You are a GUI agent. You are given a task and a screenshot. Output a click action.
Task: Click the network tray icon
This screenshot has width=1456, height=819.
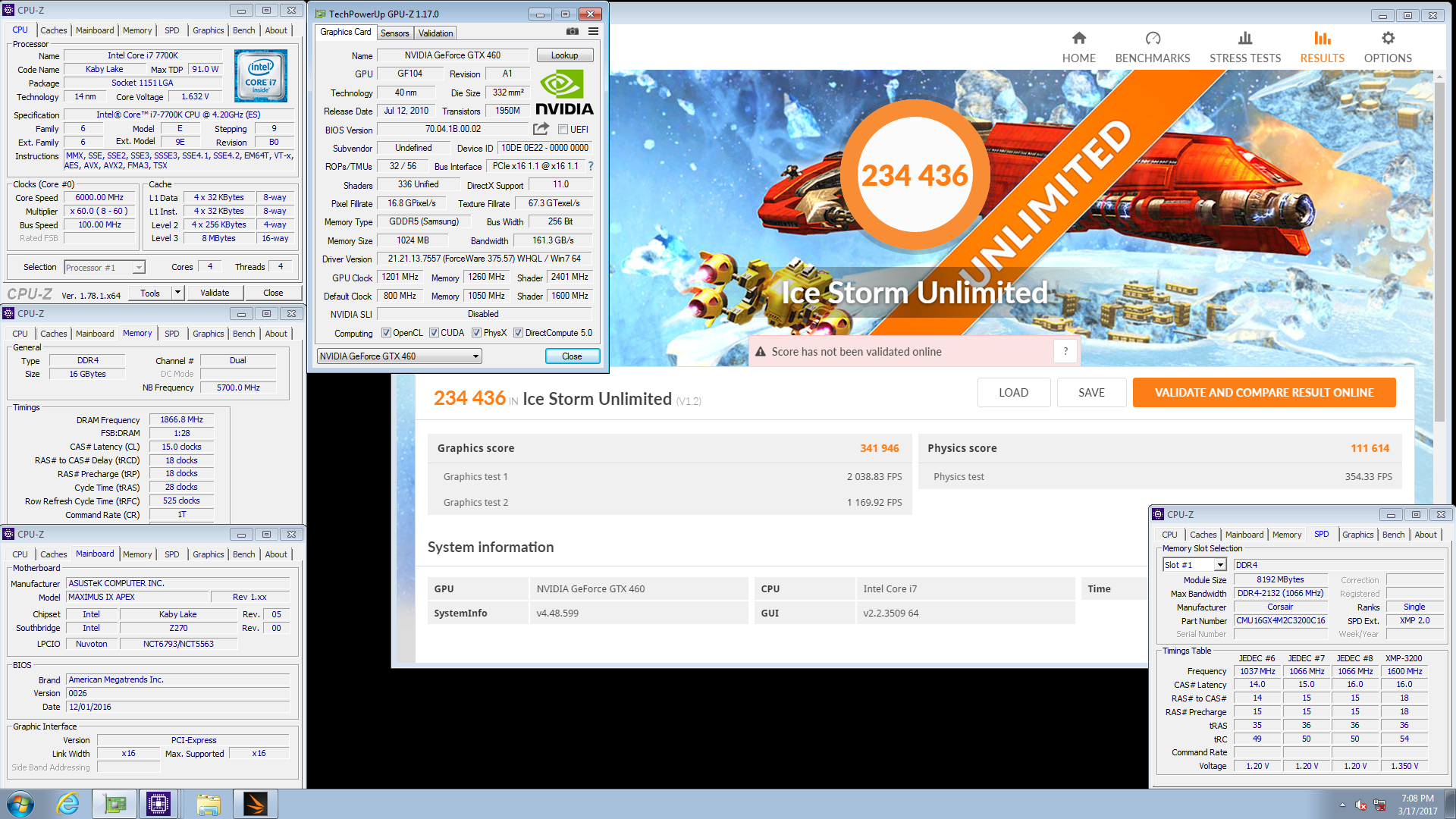(1379, 805)
